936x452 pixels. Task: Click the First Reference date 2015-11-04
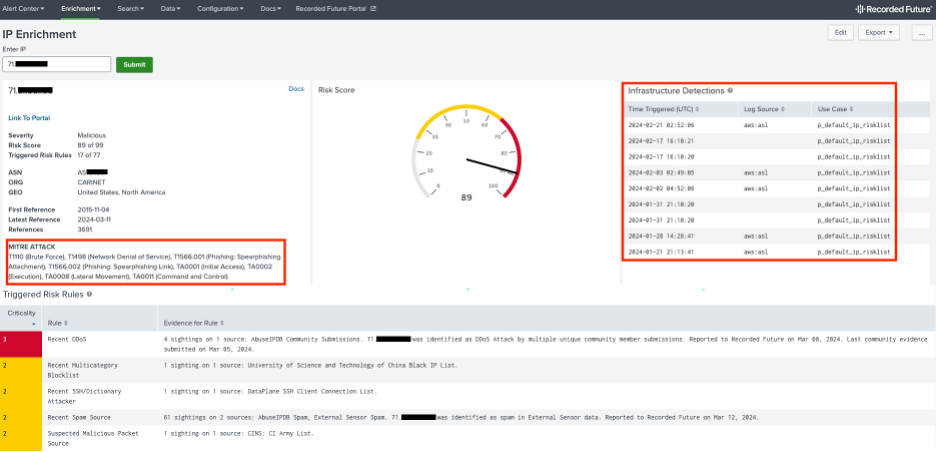click(x=94, y=210)
